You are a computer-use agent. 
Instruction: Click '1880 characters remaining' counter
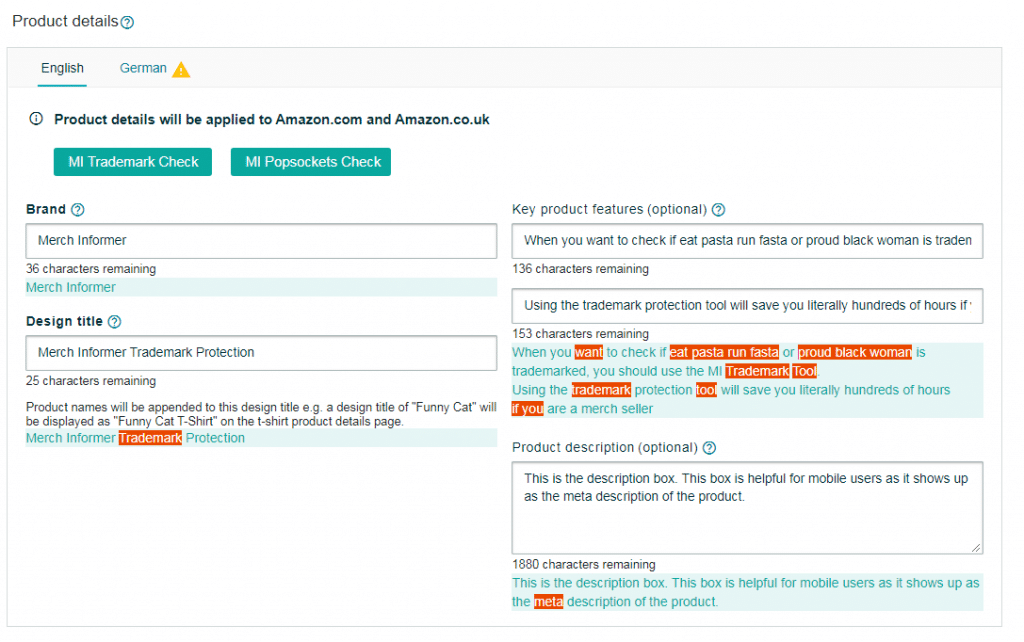[584, 564]
